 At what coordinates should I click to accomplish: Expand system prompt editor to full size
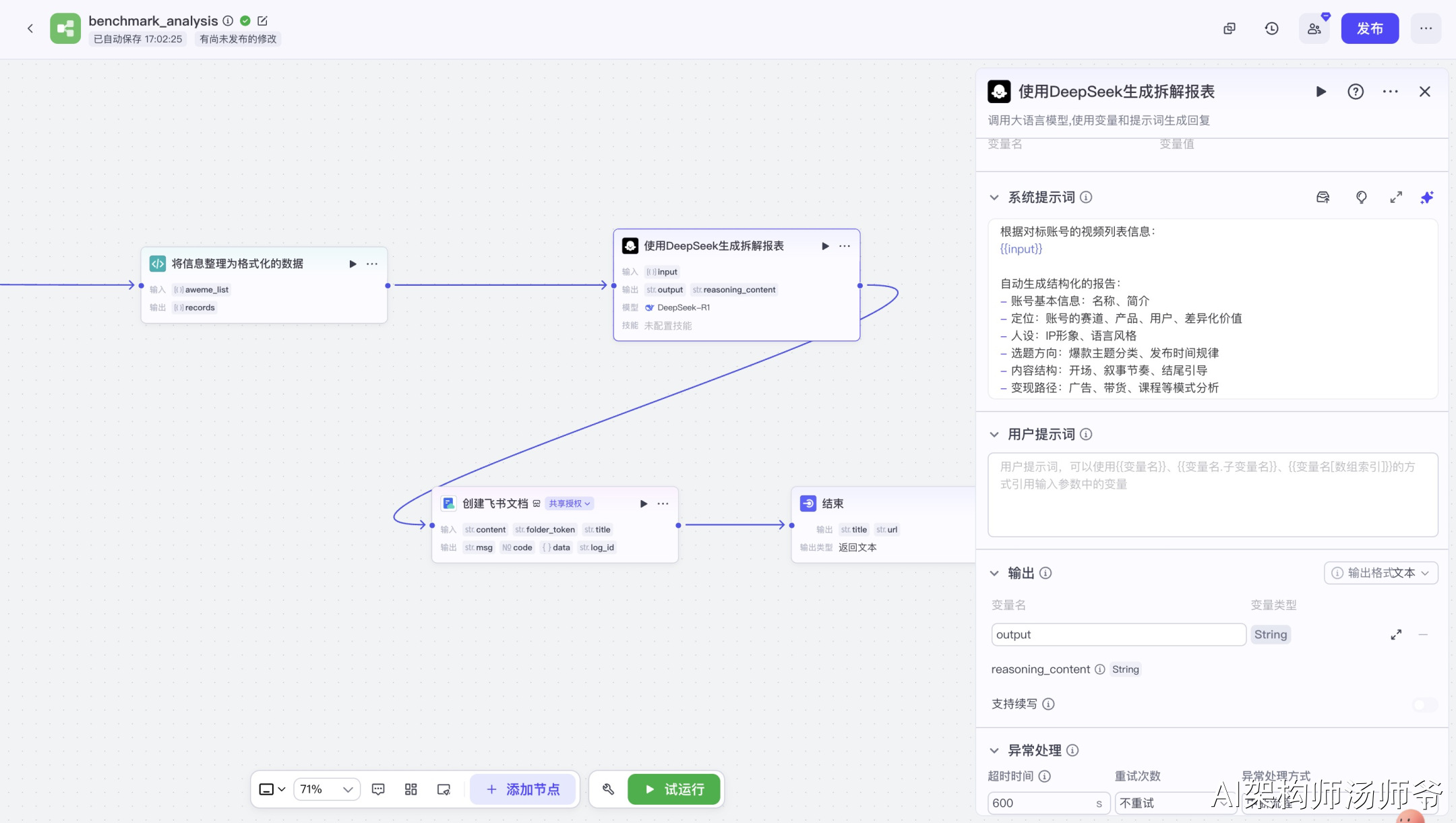[1395, 197]
